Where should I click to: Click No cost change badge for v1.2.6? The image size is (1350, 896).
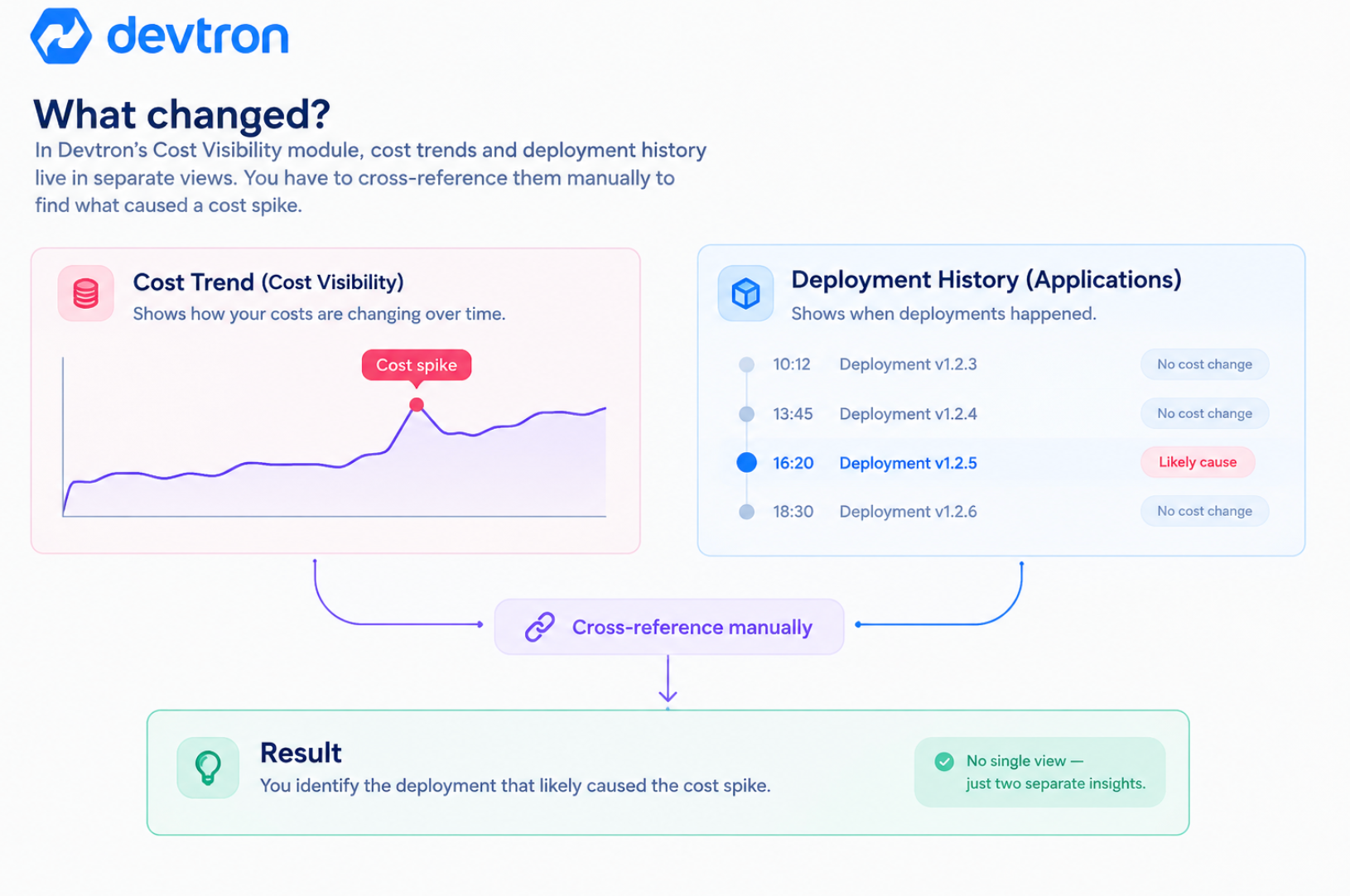point(1204,511)
